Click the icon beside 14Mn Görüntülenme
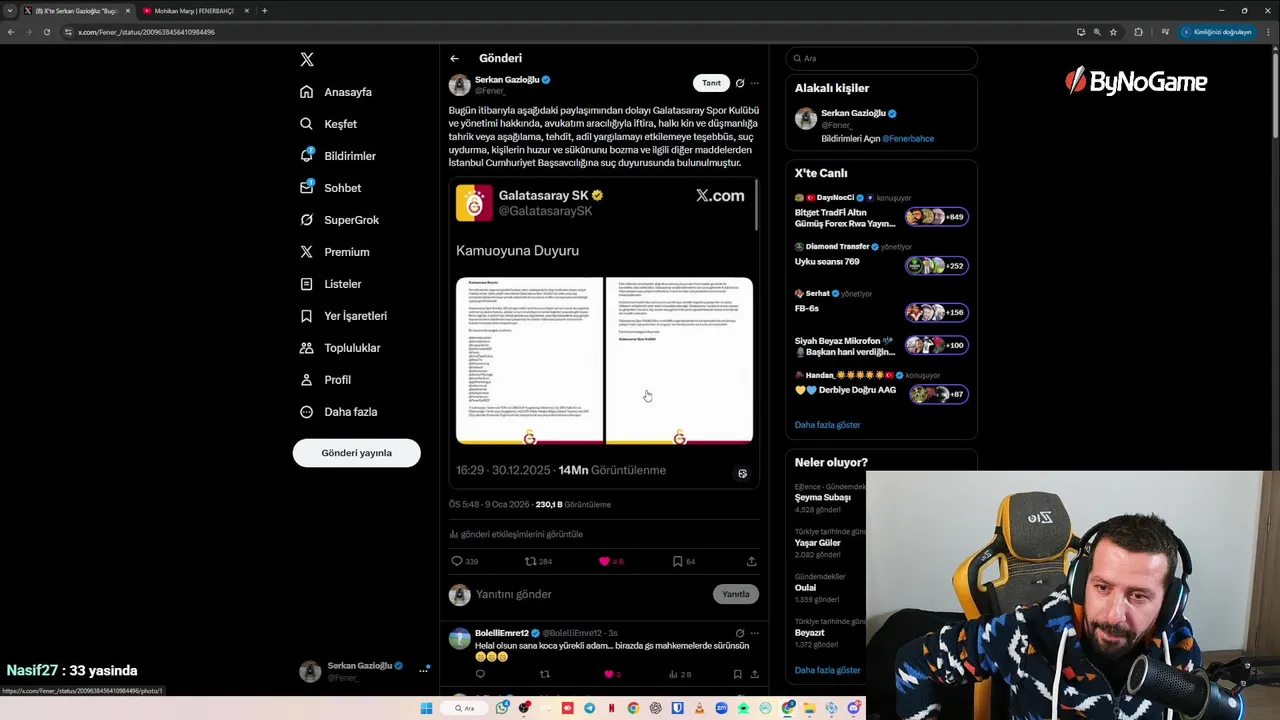1280x720 pixels. [x=742, y=474]
